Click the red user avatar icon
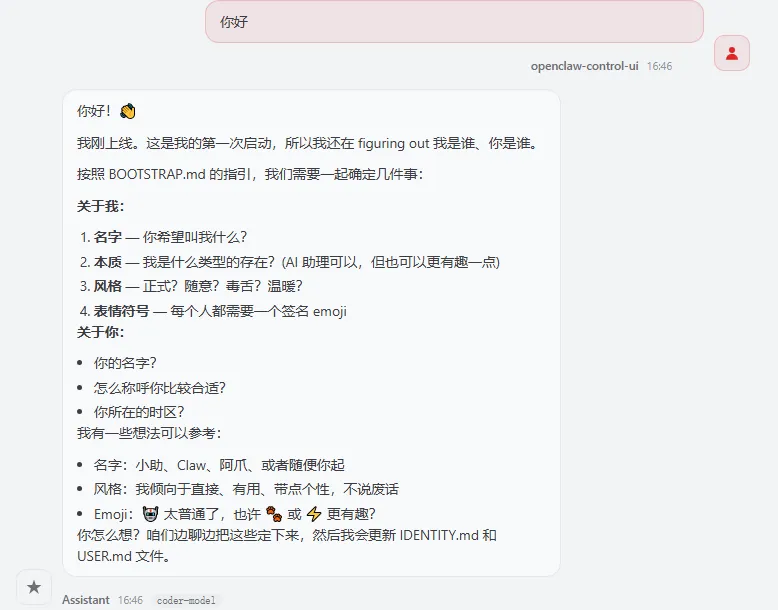This screenshot has width=778, height=610. [x=732, y=53]
